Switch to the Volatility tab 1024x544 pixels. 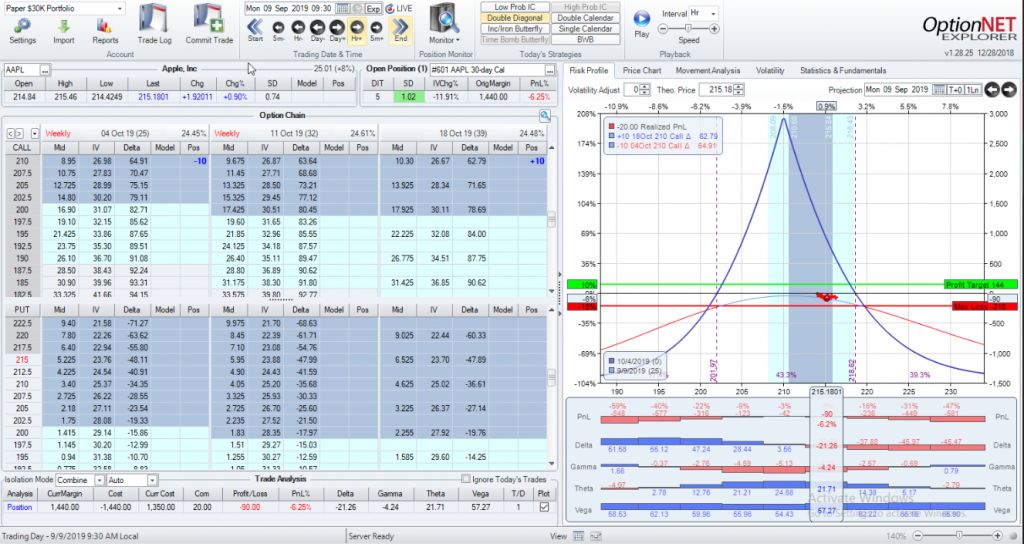[770, 71]
